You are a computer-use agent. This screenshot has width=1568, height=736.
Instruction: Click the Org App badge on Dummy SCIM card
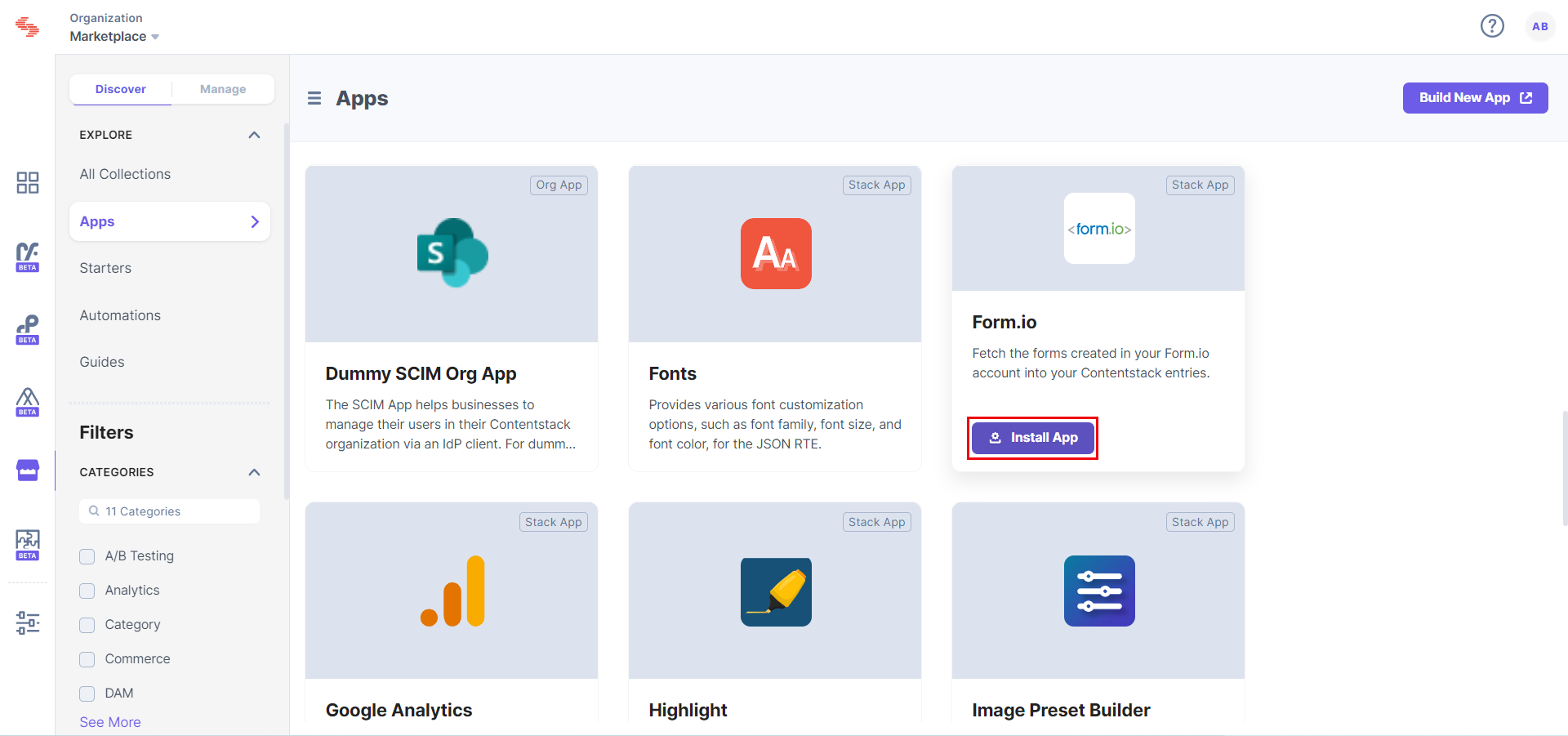pos(559,185)
